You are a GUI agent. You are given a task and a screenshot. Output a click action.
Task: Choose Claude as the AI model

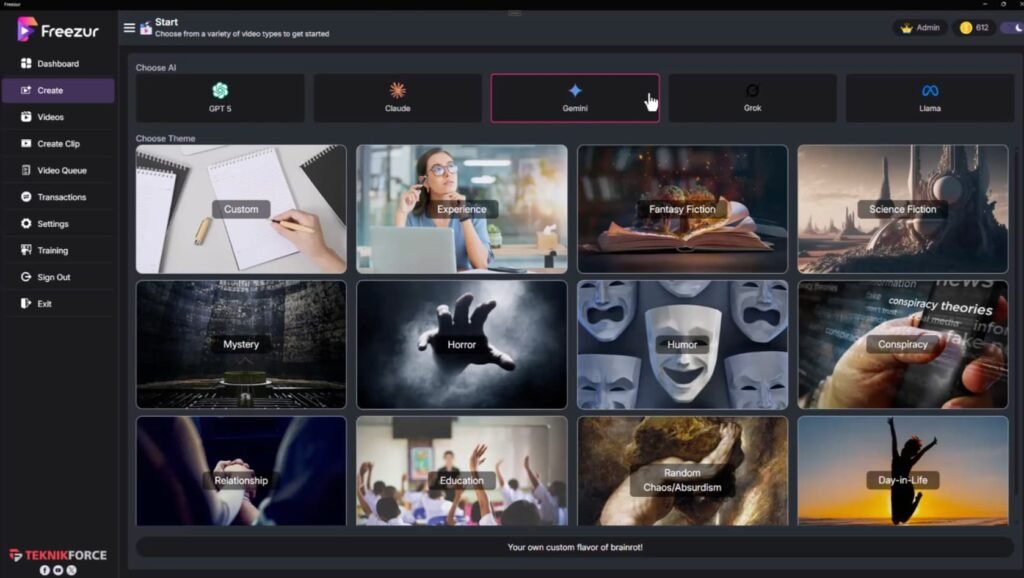pyautogui.click(x=397, y=98)
